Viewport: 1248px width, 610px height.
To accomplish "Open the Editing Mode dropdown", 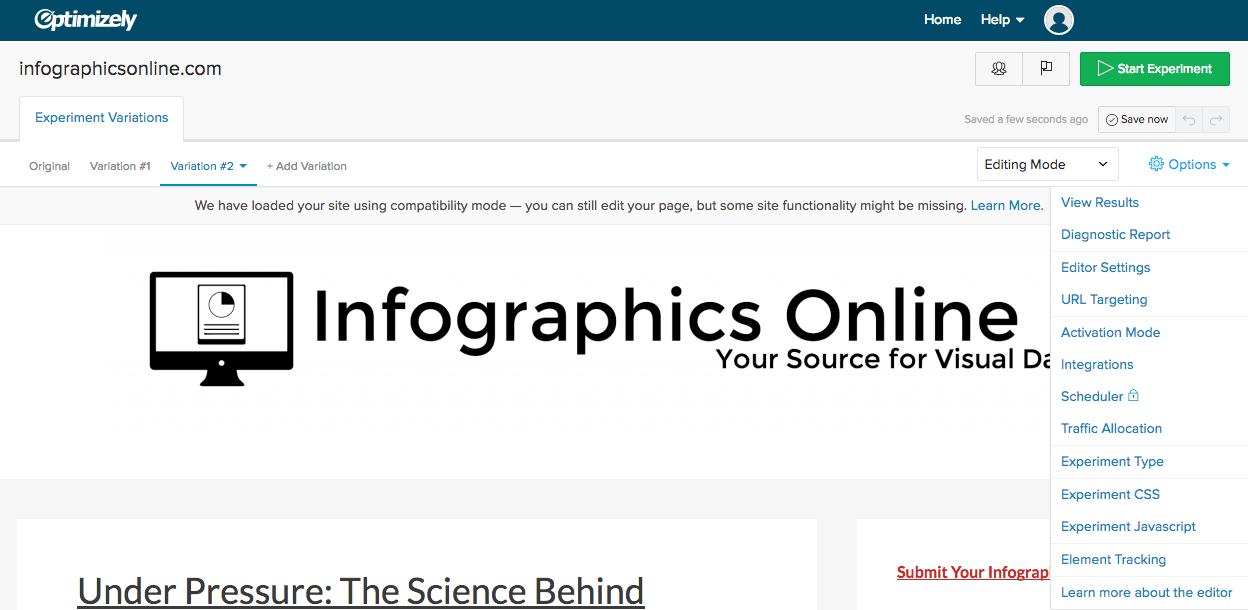I will 1047,164.
